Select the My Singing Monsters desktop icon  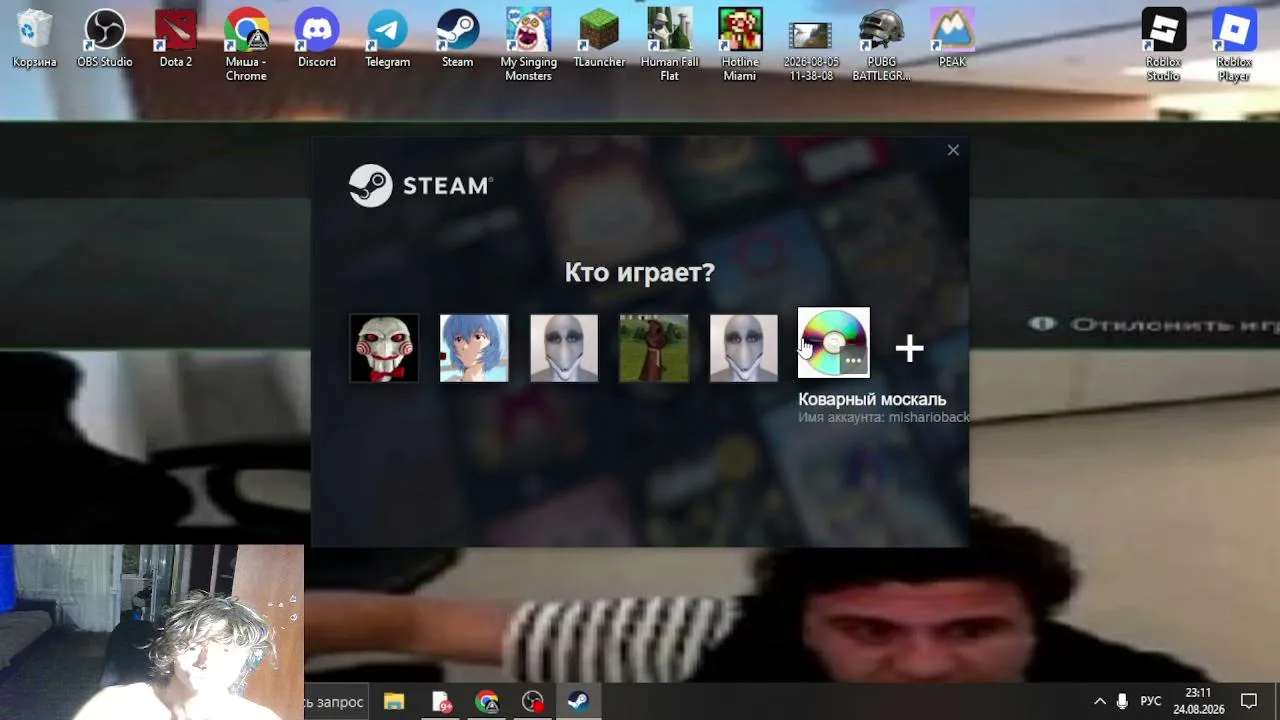(x=528, y=45)
